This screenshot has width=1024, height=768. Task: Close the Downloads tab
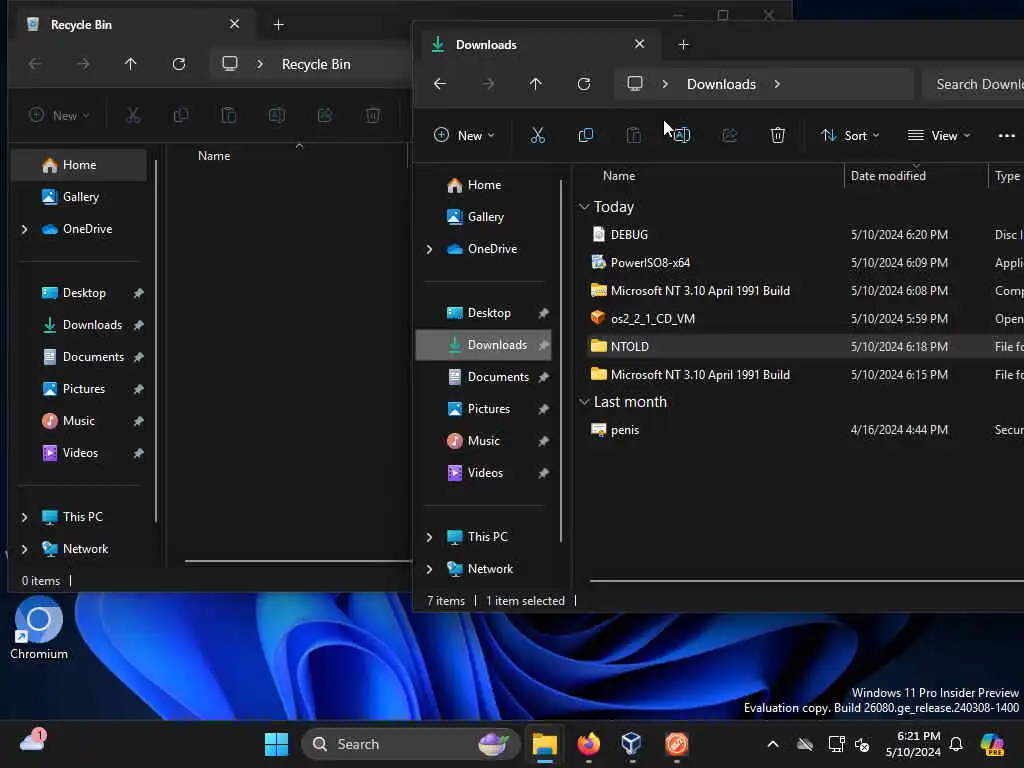(x=639, y=44)
